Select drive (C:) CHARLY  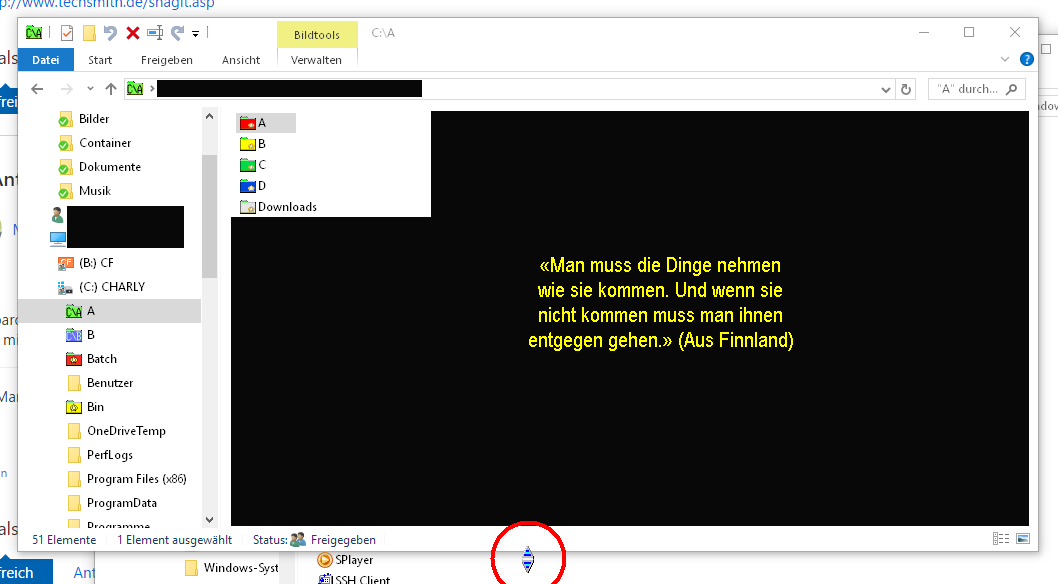pos(111,287)
